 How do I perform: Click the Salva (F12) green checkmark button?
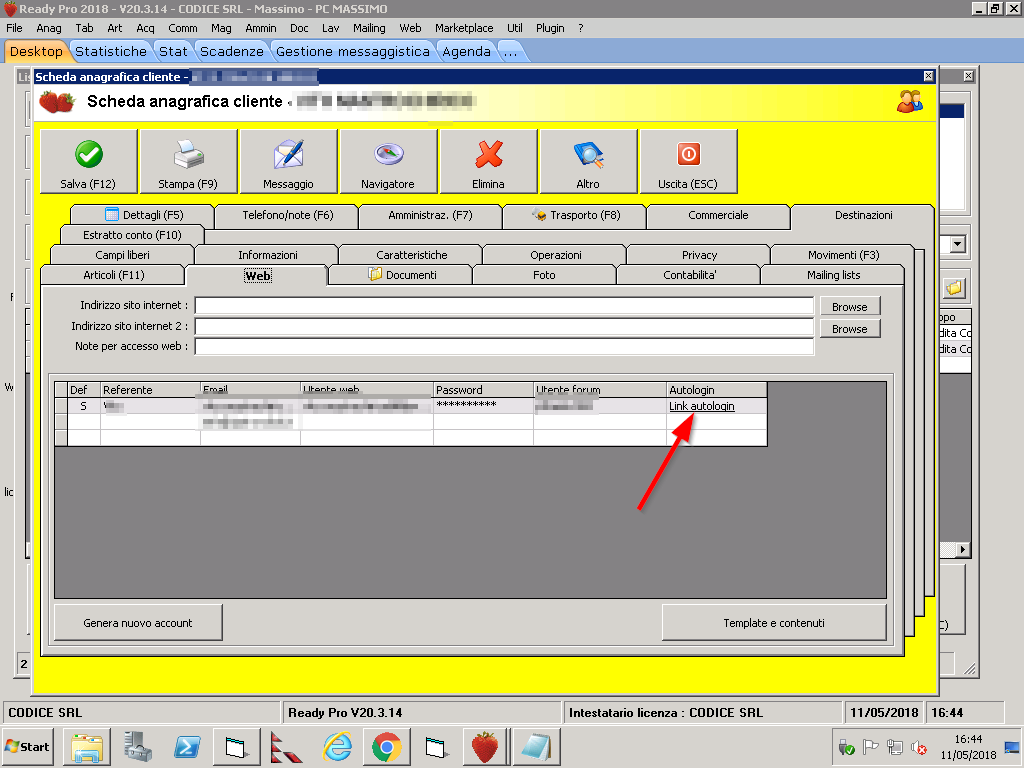tap(89, 161)
